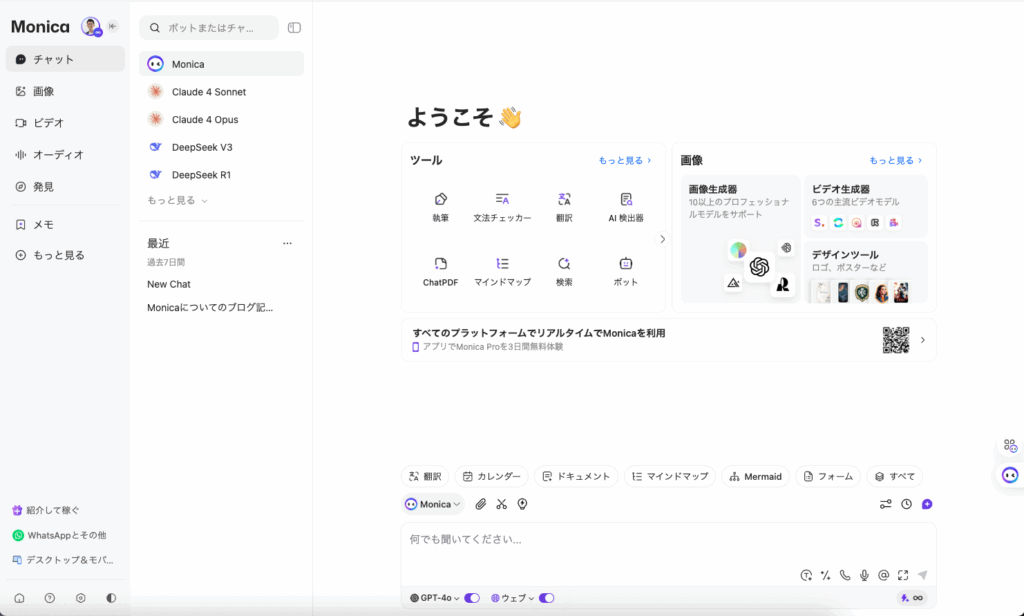Toggle the ウェブ web access switch
This screenshot has height=616, width=1024.
tap(547, 598)
